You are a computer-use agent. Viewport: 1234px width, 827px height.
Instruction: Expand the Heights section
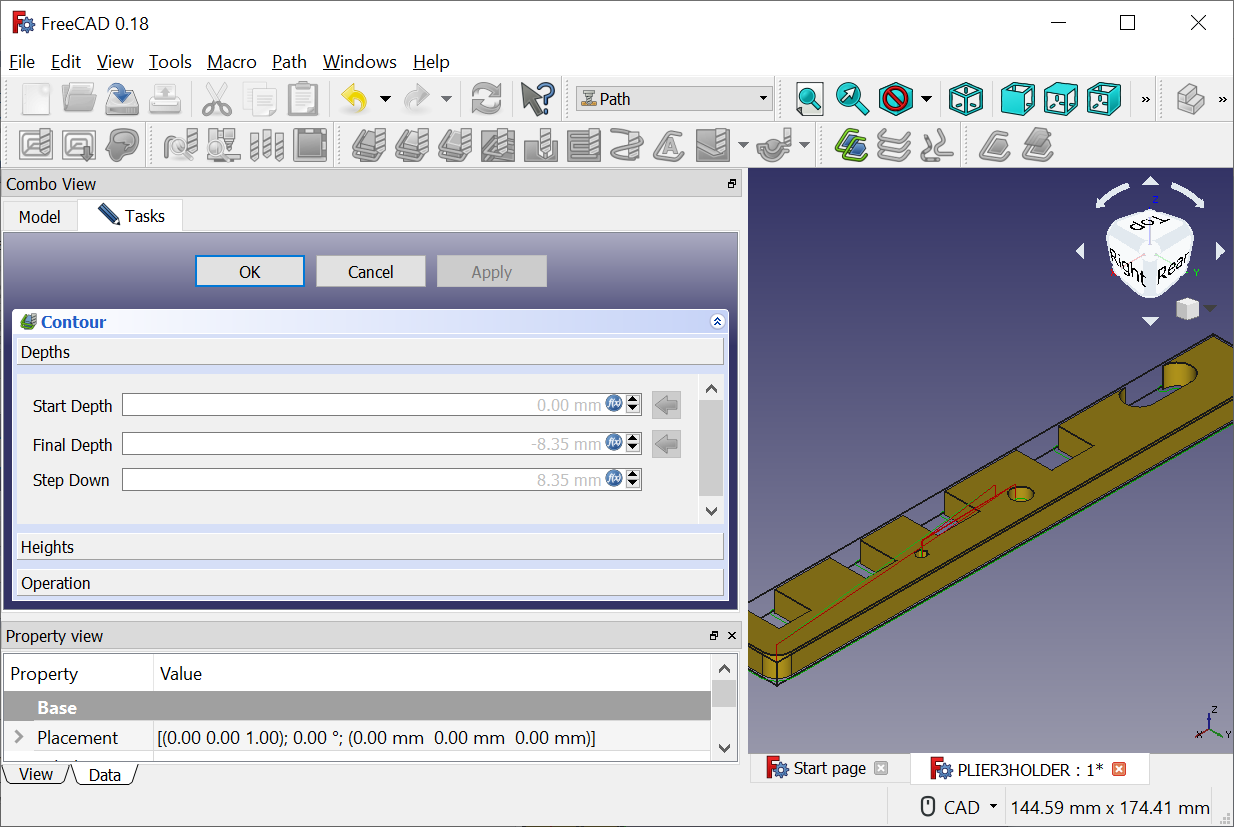(x=370, y=547)
